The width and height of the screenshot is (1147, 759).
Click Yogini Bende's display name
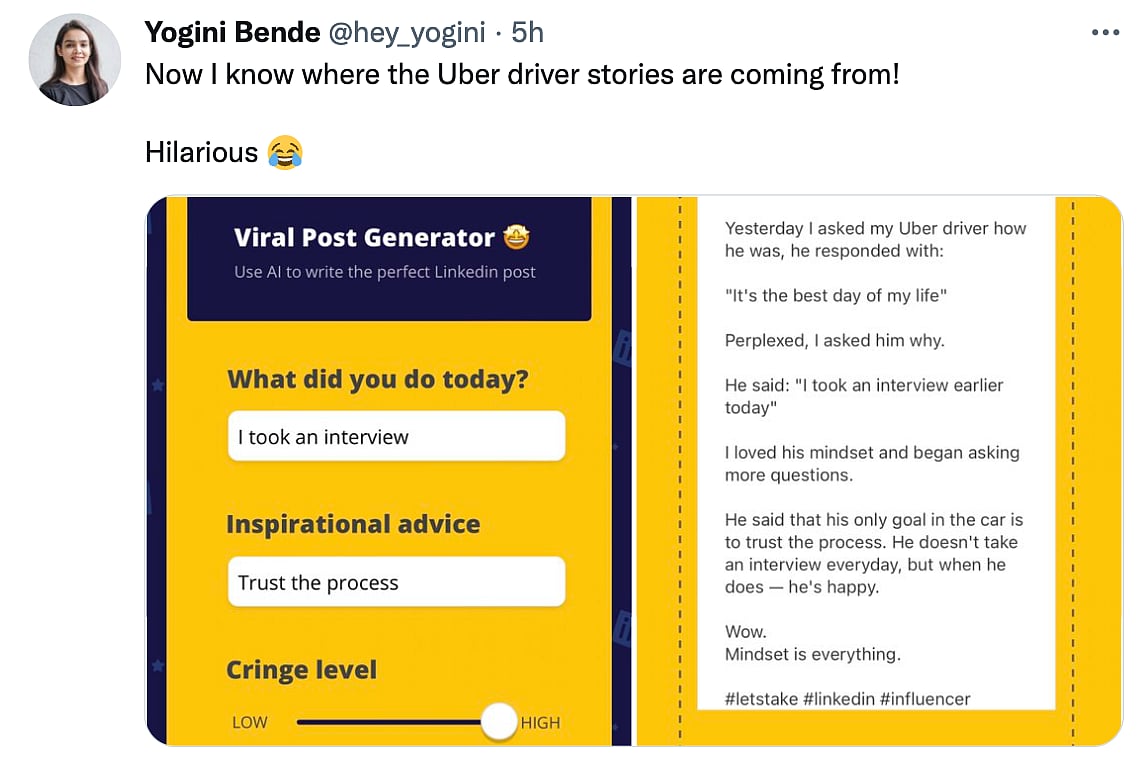pyautogui.click(x=232, y=31)
